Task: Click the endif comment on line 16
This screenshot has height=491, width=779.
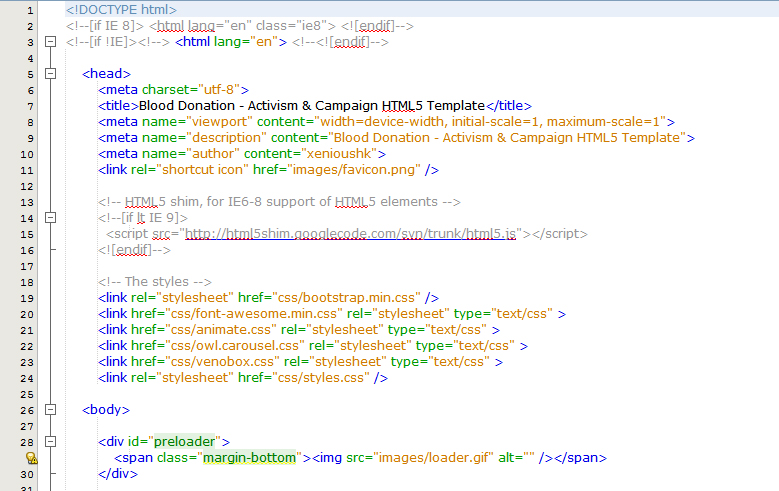Action: pos(134,249)
